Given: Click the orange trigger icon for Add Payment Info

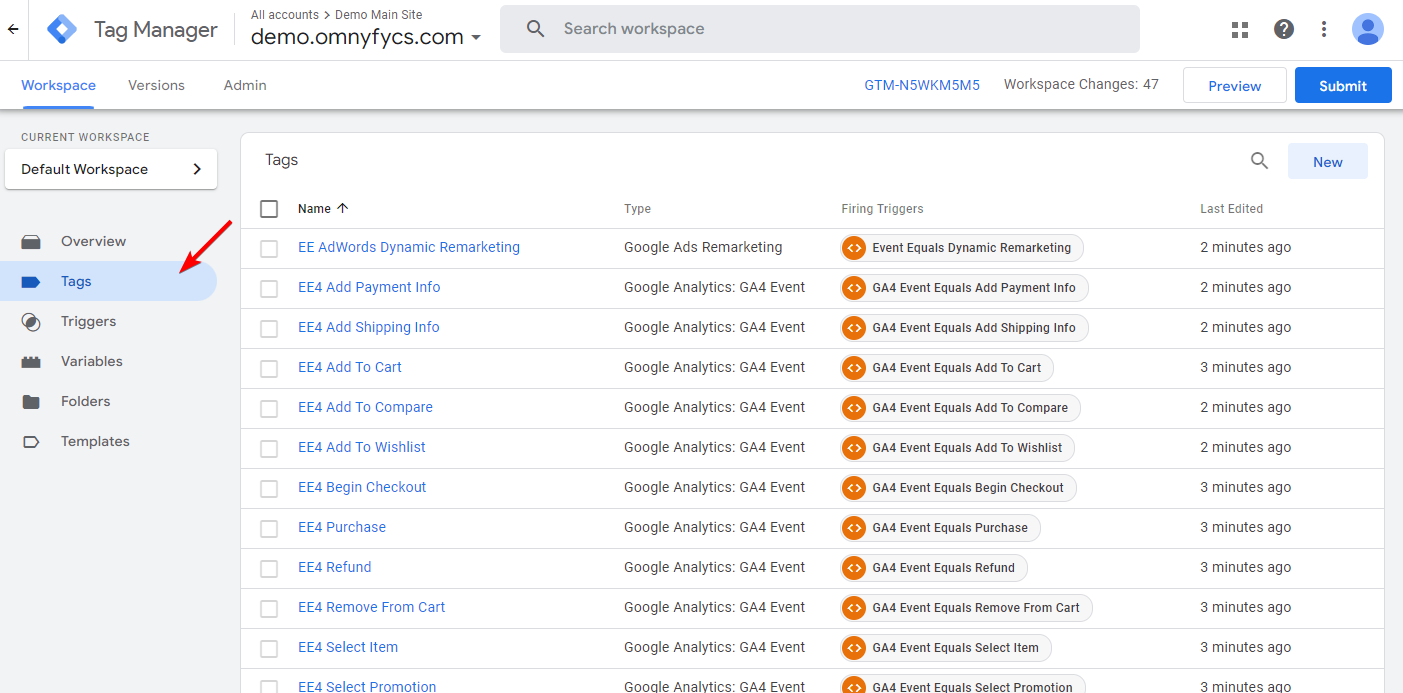Looking at the screenshot, I should [853, 288].
